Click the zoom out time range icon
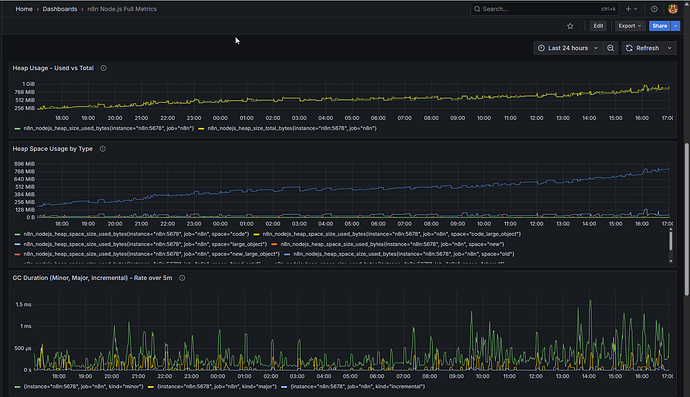This screenshot has height=397, width=690. 610,48
